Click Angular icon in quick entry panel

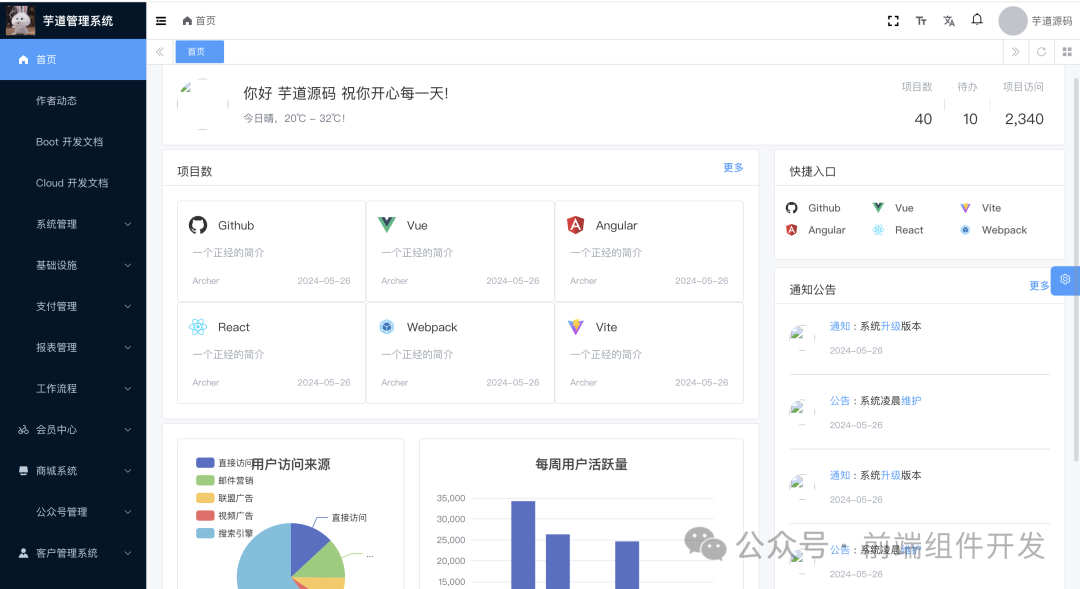(x=791, y=230)
